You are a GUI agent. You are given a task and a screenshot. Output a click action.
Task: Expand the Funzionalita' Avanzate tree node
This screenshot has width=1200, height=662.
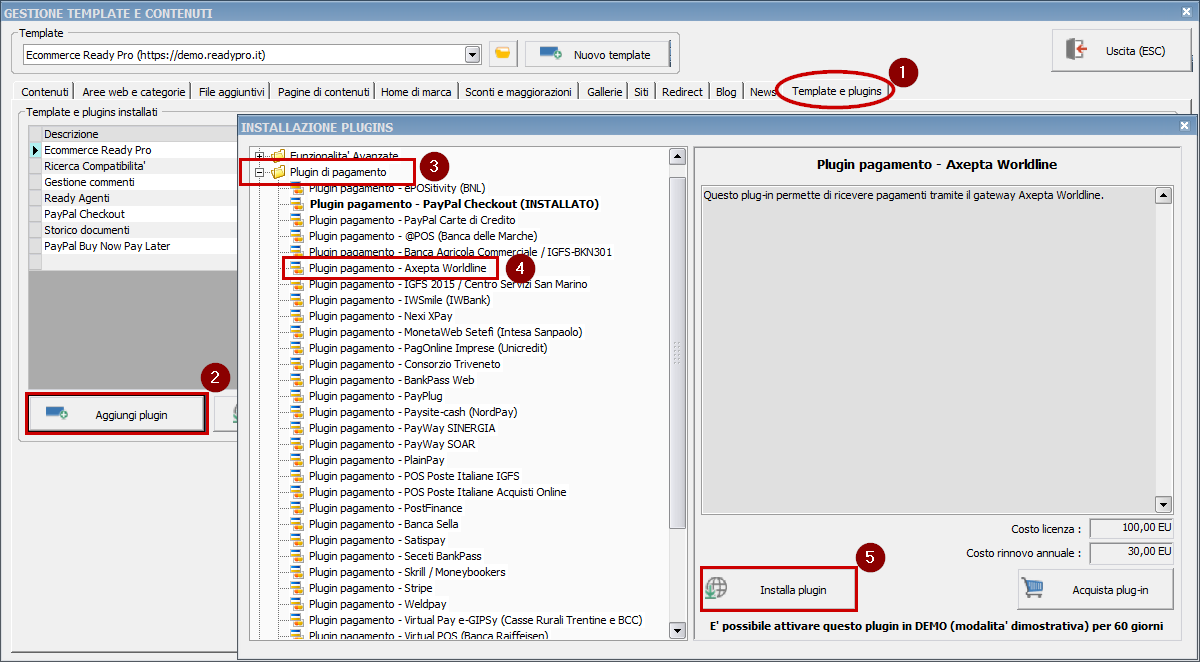click(258, 155)
